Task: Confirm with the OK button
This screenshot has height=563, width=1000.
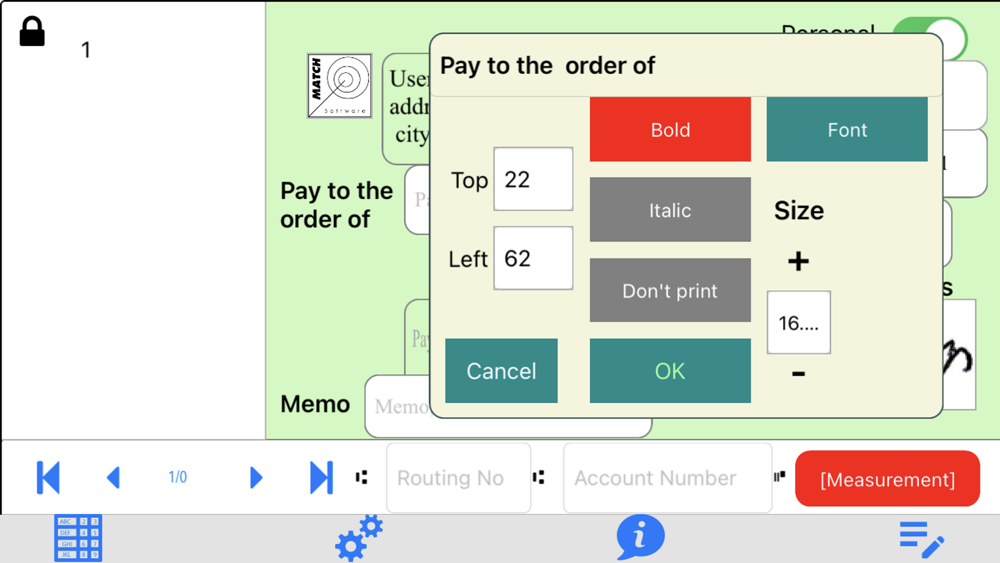Action: (670, 371)
